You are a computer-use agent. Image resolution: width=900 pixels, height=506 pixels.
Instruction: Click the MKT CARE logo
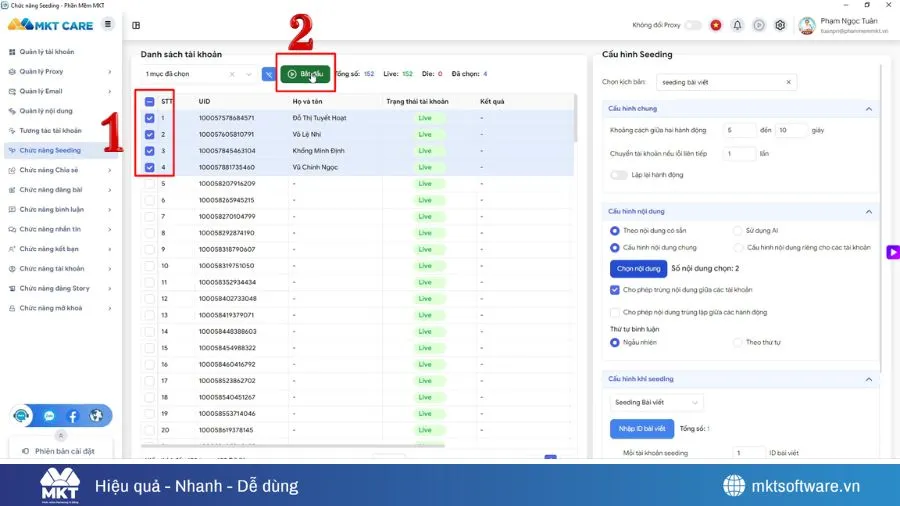point(51,25)
